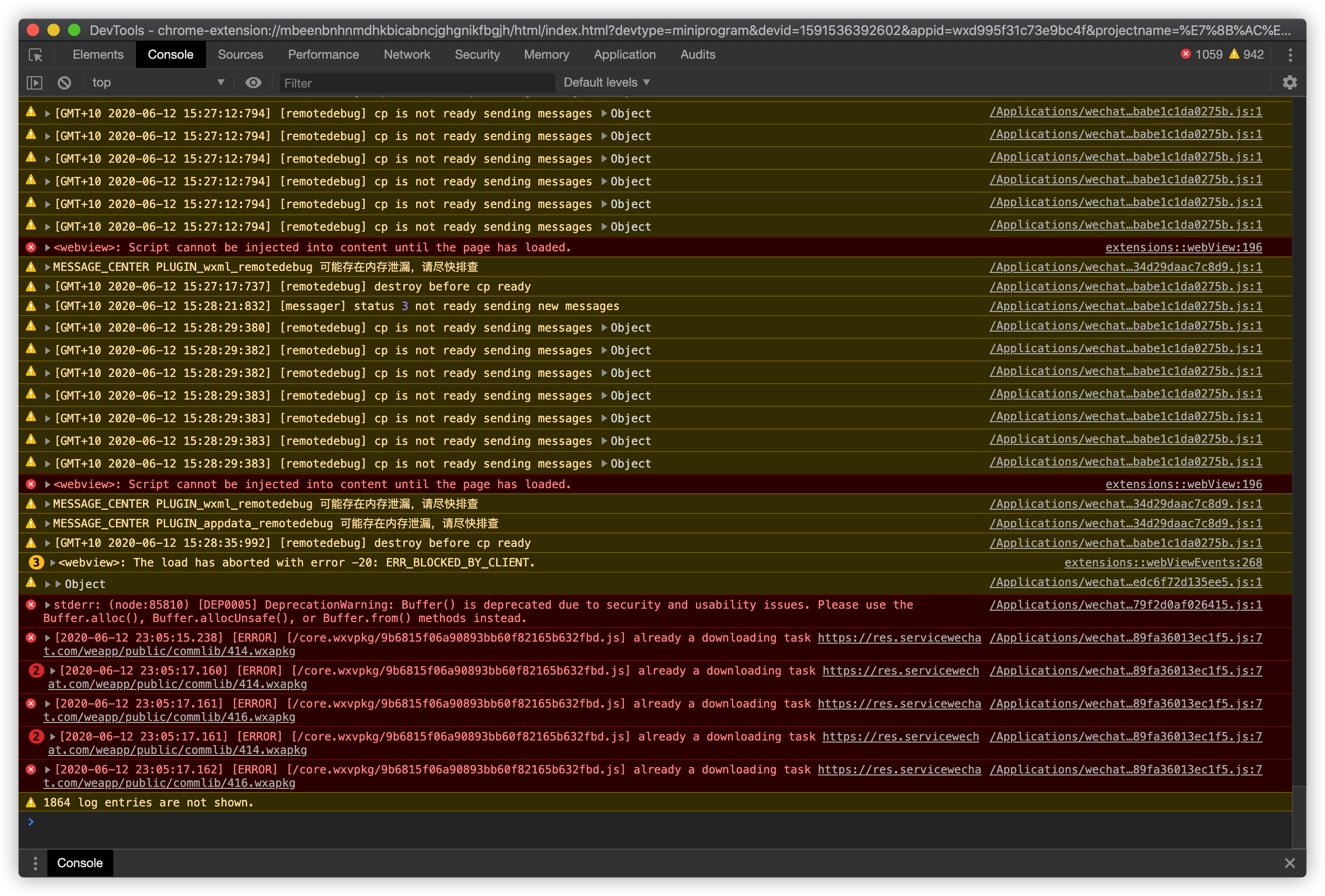1325x896 pixels.
Task: Switch to the Sources tab
Action: [240, 55]
